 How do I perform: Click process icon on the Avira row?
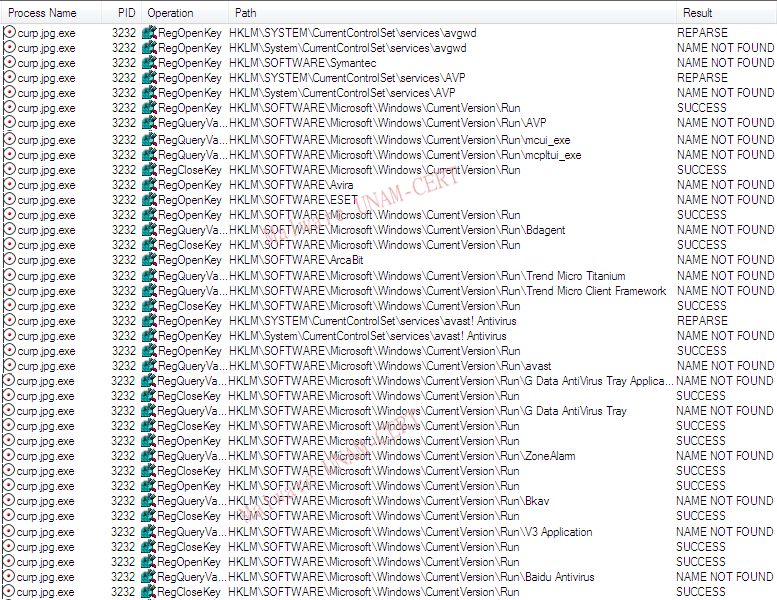tap(9, 185)
